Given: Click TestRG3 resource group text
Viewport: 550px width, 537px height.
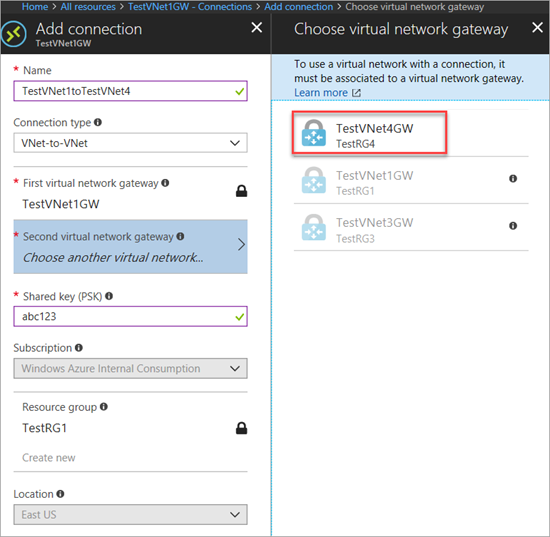Looking at the screenshot, I should pos(355,239).
